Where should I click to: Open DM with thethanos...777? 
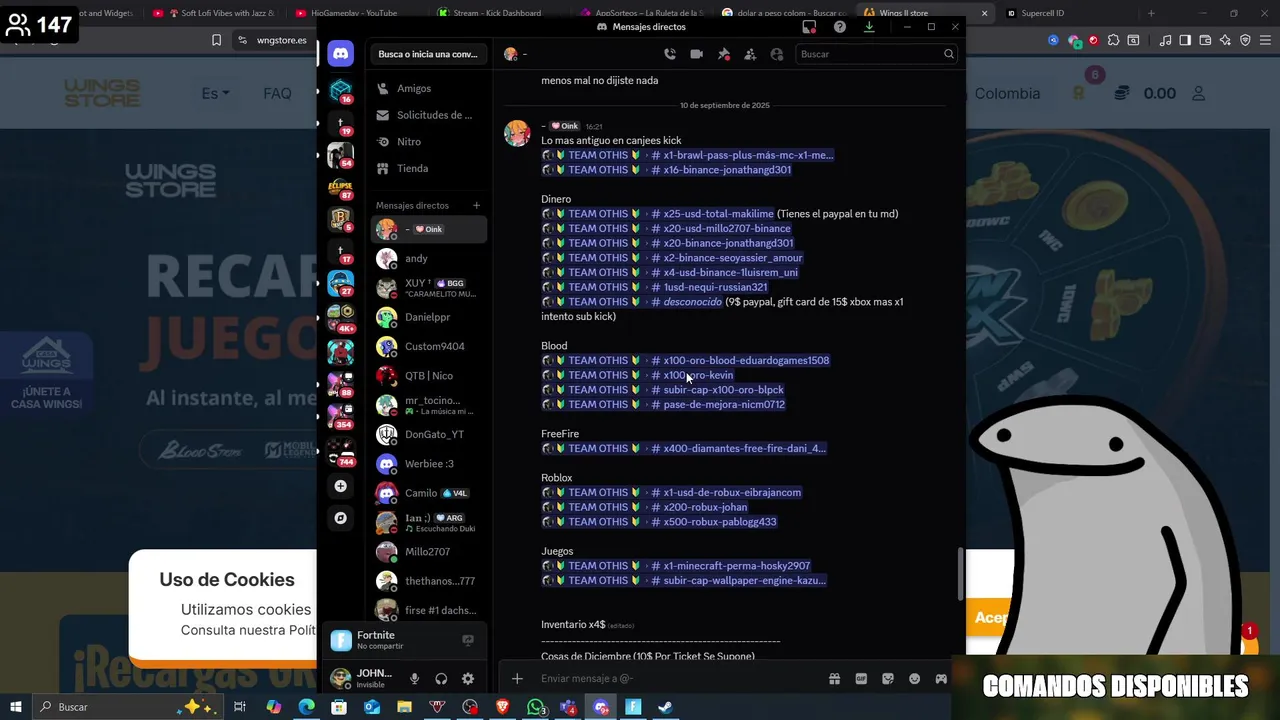pos(427,581)
